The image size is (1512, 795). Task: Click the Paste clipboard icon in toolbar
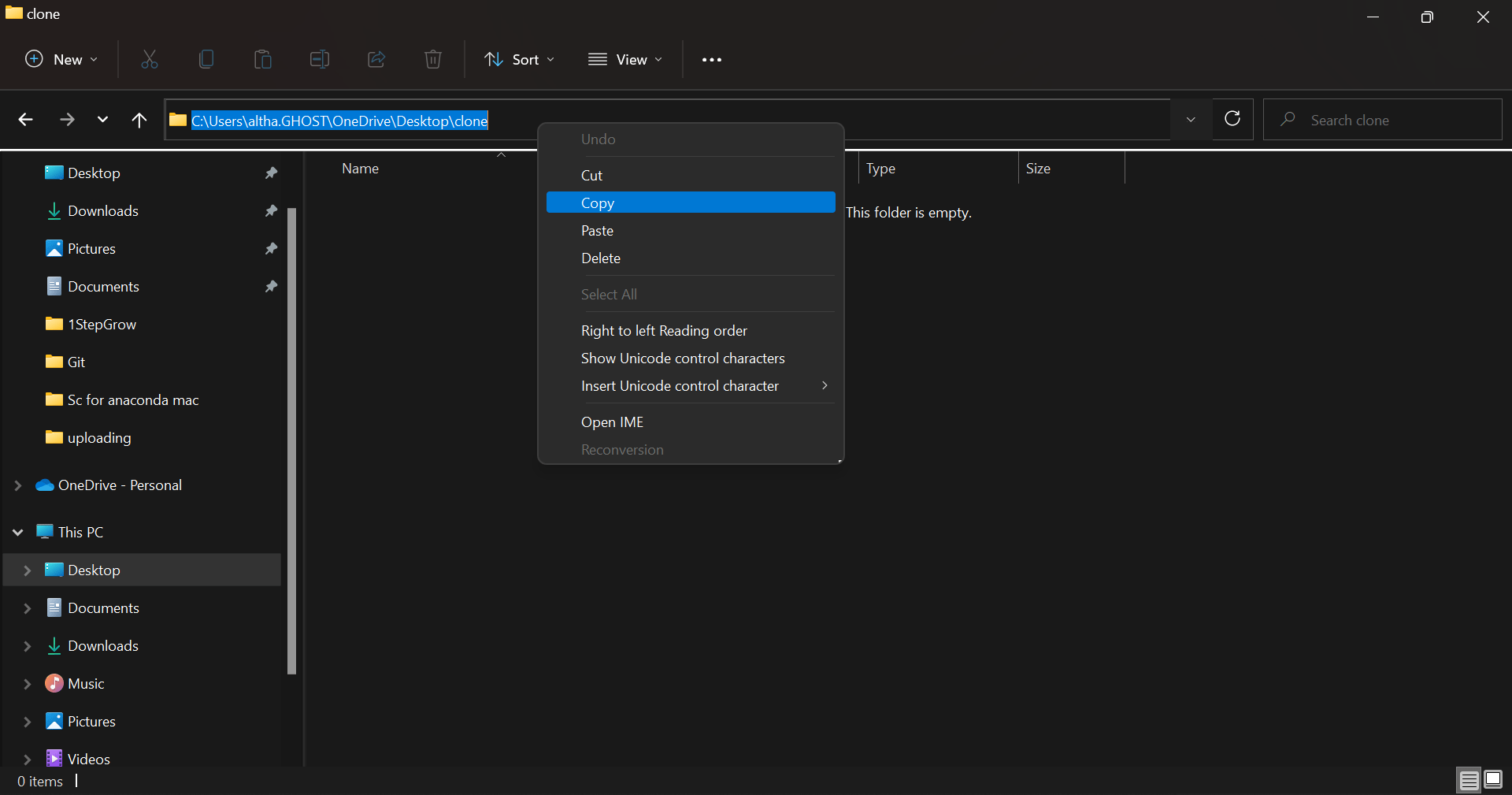point(263,59)
